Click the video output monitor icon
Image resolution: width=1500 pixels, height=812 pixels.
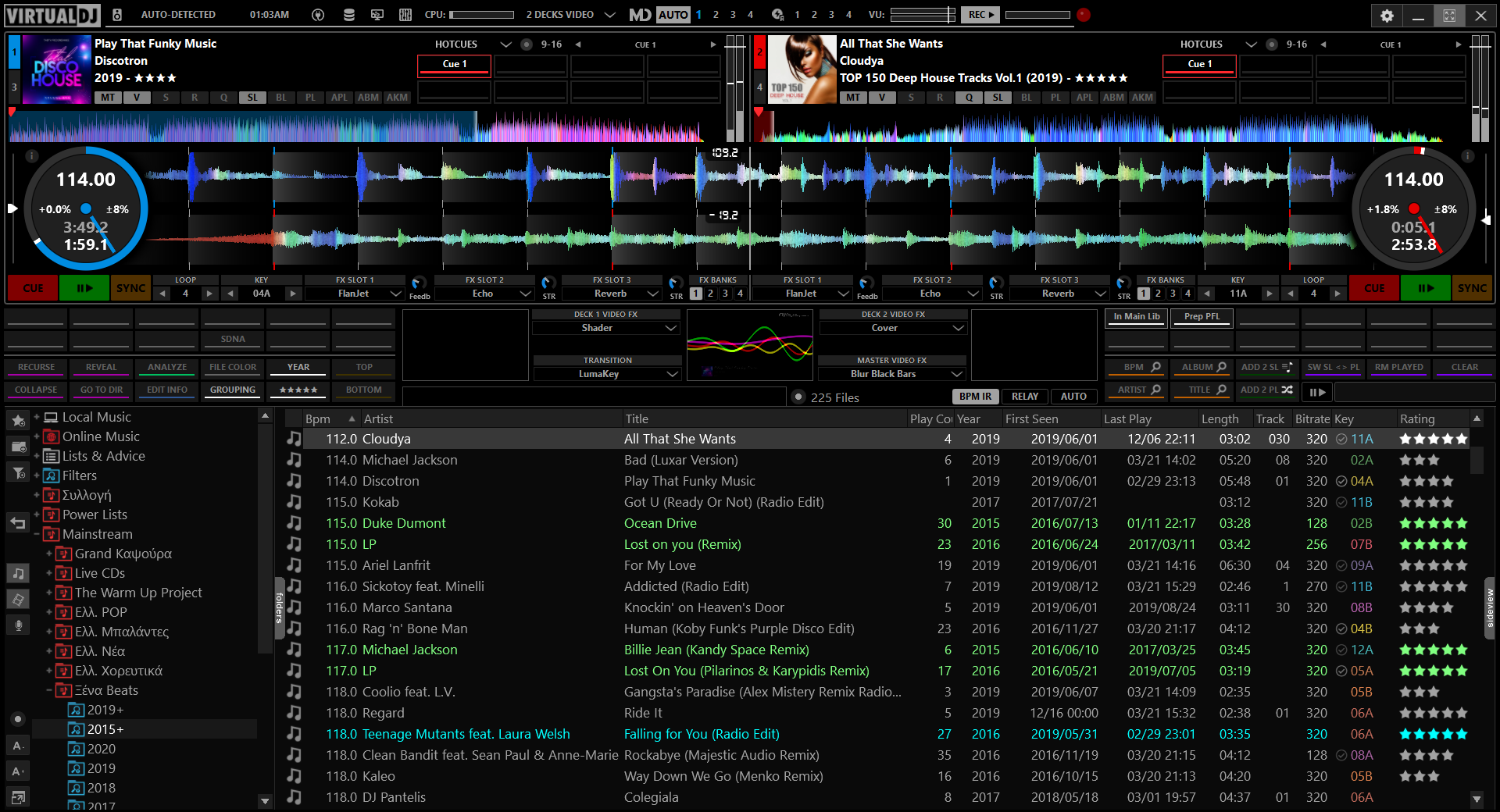click(x=377, y=15)
